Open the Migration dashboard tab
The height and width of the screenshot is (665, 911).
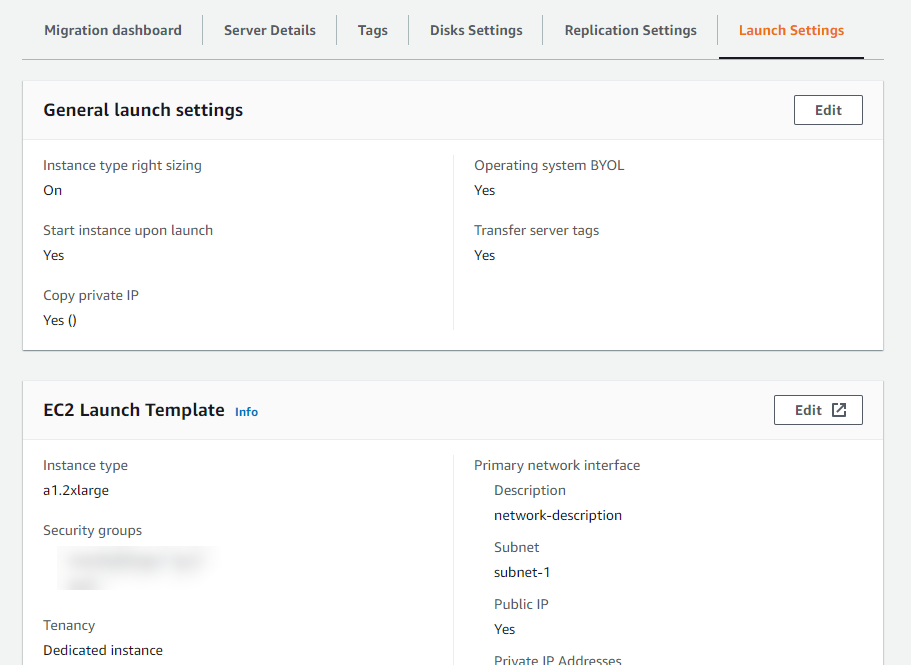coord(113,30)
